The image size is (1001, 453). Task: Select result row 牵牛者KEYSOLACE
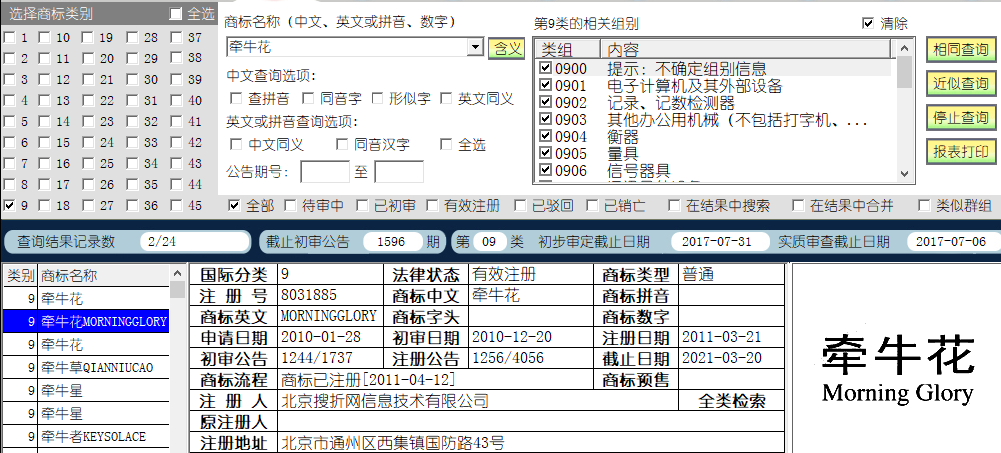click(86, 436)
